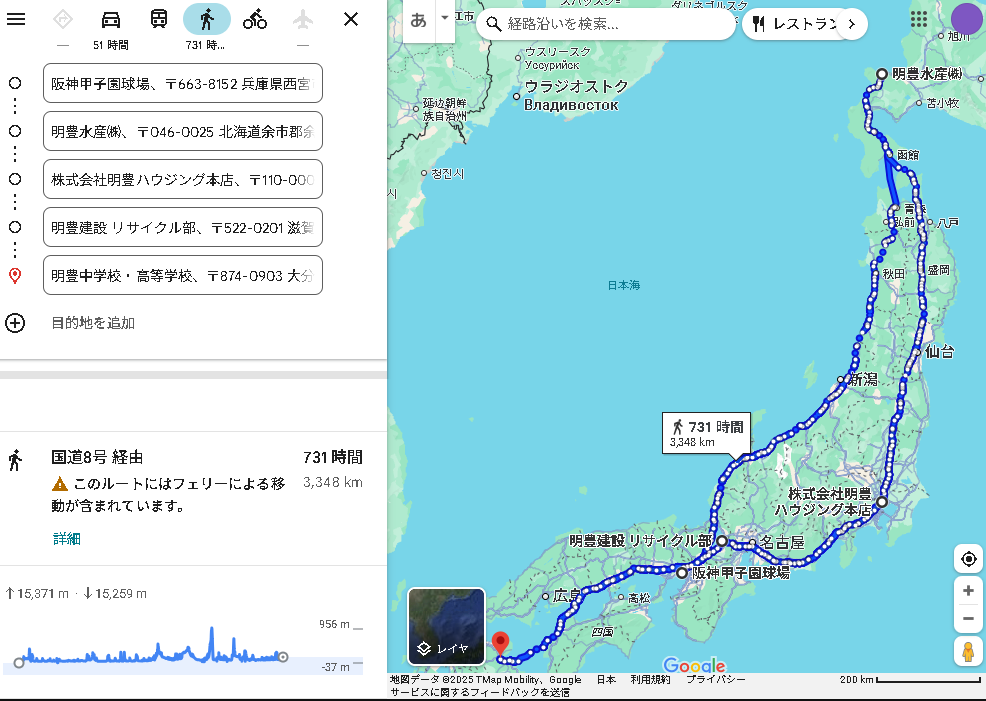The image size is (986, 701).
Task: Click the 3,348 km distance text in the route summary
Action: point(333,482)
